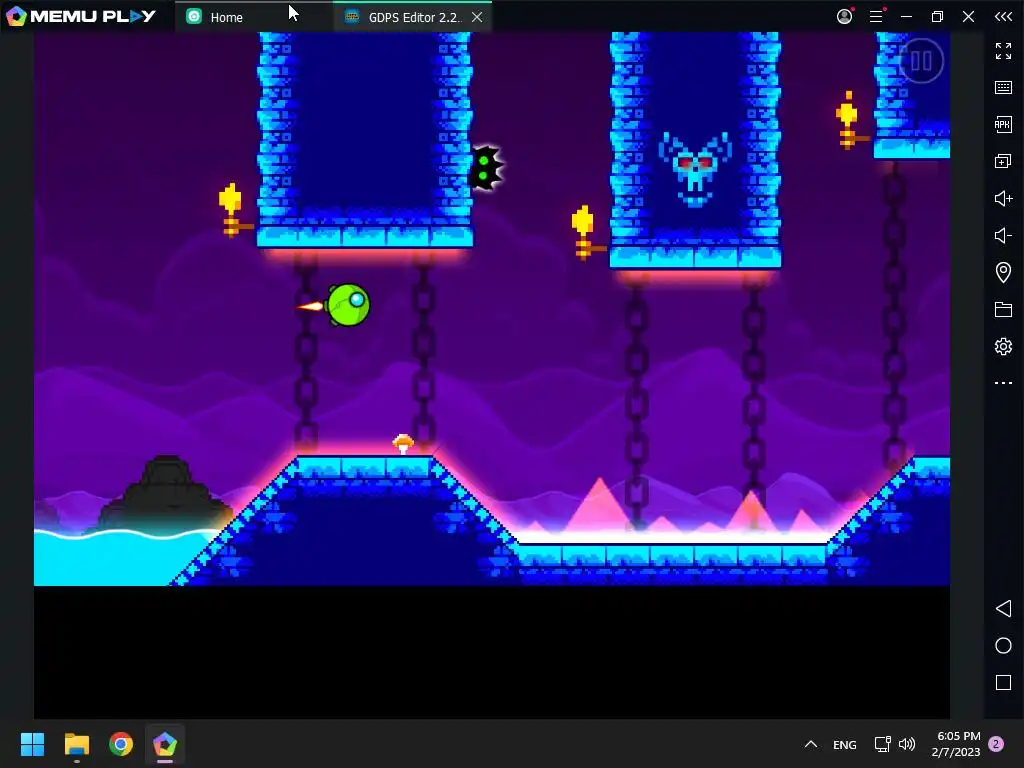
Task: Tap the green ball player character
Action: tap(347, 305)
